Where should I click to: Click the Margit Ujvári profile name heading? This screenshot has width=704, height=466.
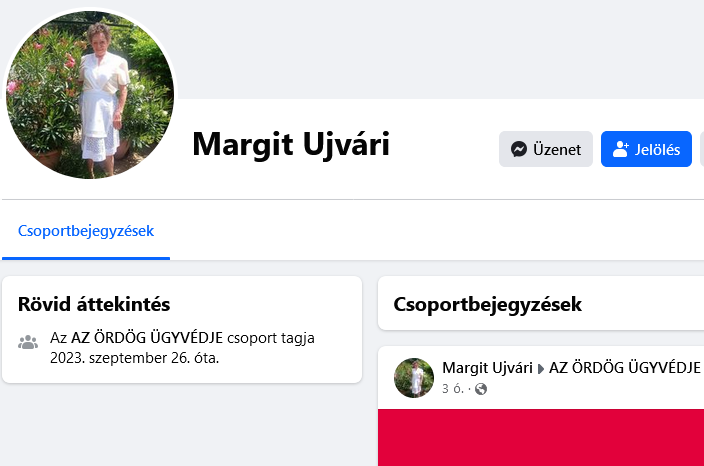291,145
